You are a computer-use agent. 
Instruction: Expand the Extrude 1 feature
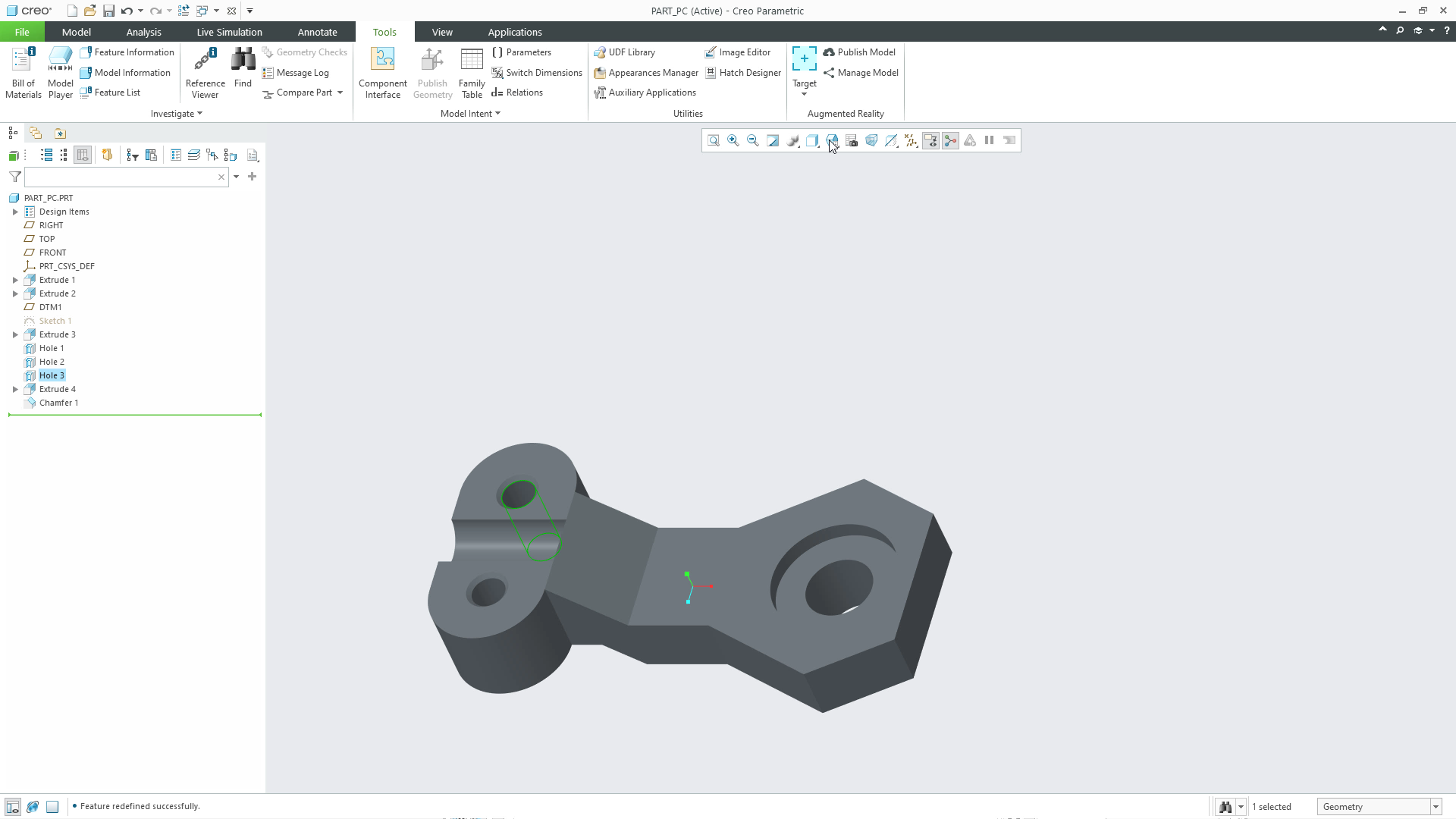pos(15,280)
